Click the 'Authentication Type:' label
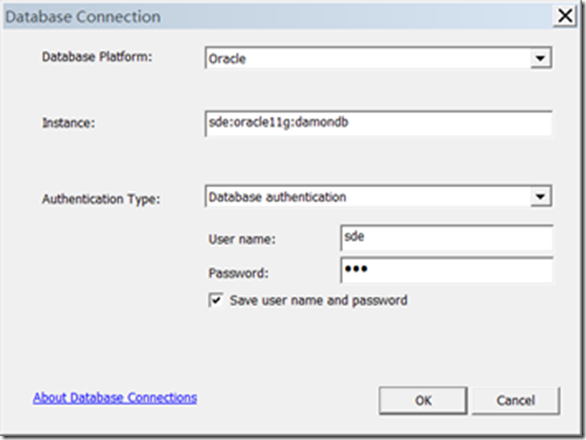586x440 pixels. click(x=101, y=199)
